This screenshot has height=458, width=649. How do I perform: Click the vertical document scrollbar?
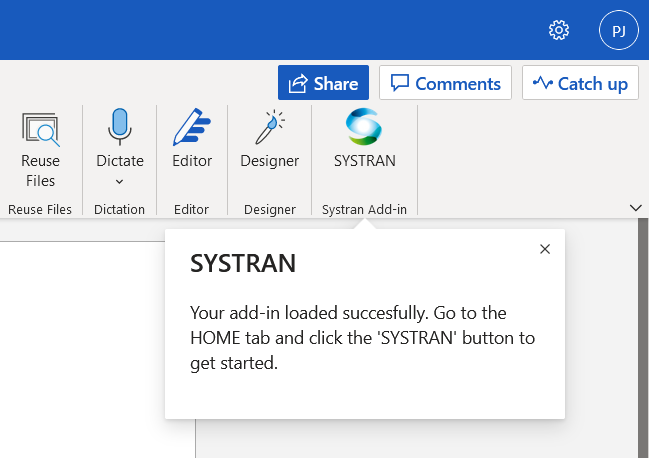click(643, 338)
